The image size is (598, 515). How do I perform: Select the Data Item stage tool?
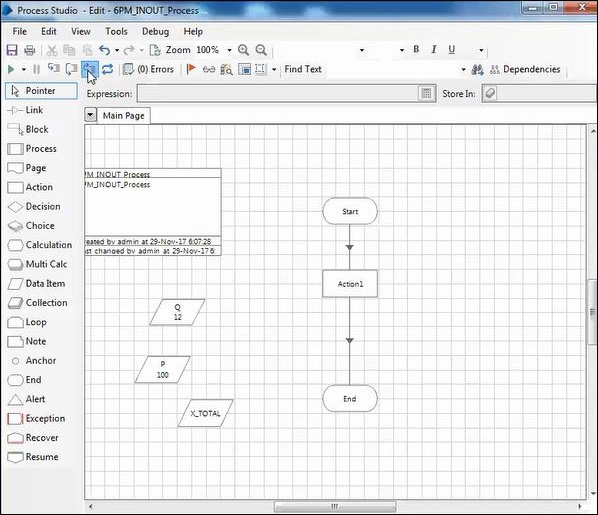(36, 283)
